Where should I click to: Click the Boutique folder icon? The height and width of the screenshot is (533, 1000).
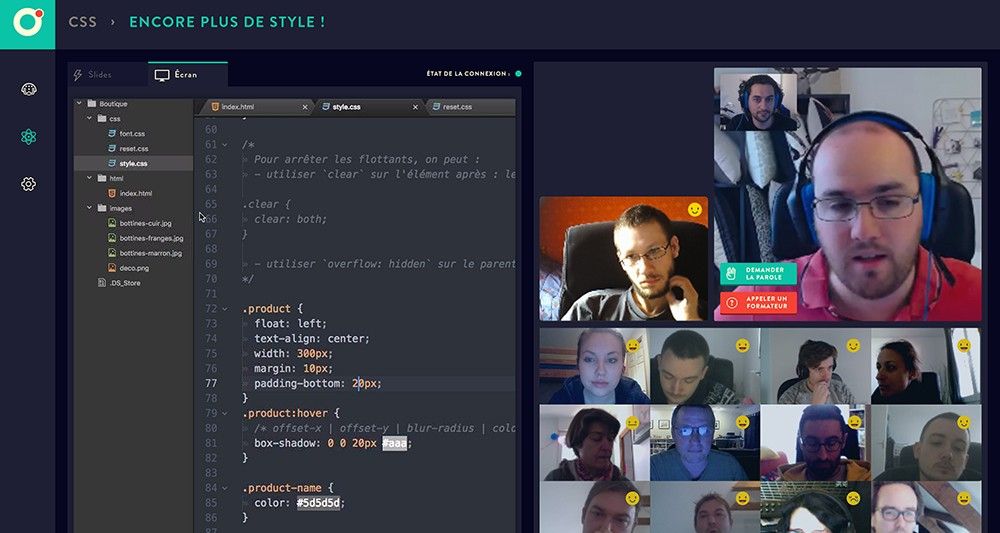pos(92,103)
